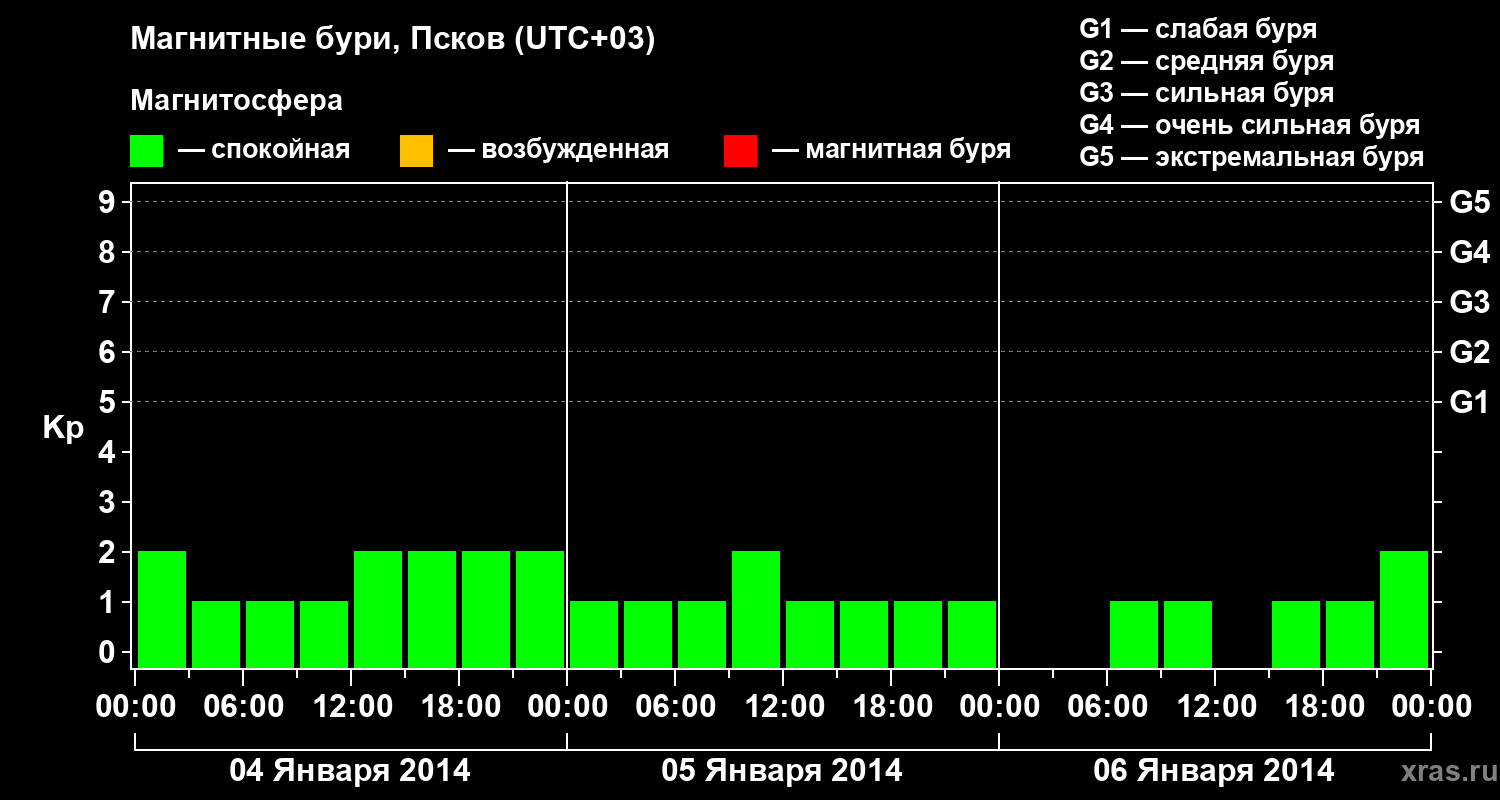The width and height of the screenshot is (1500, 800).
Task: Click the G4 label on right axis
Action: pyautogui.click(x=1470, y=252)
